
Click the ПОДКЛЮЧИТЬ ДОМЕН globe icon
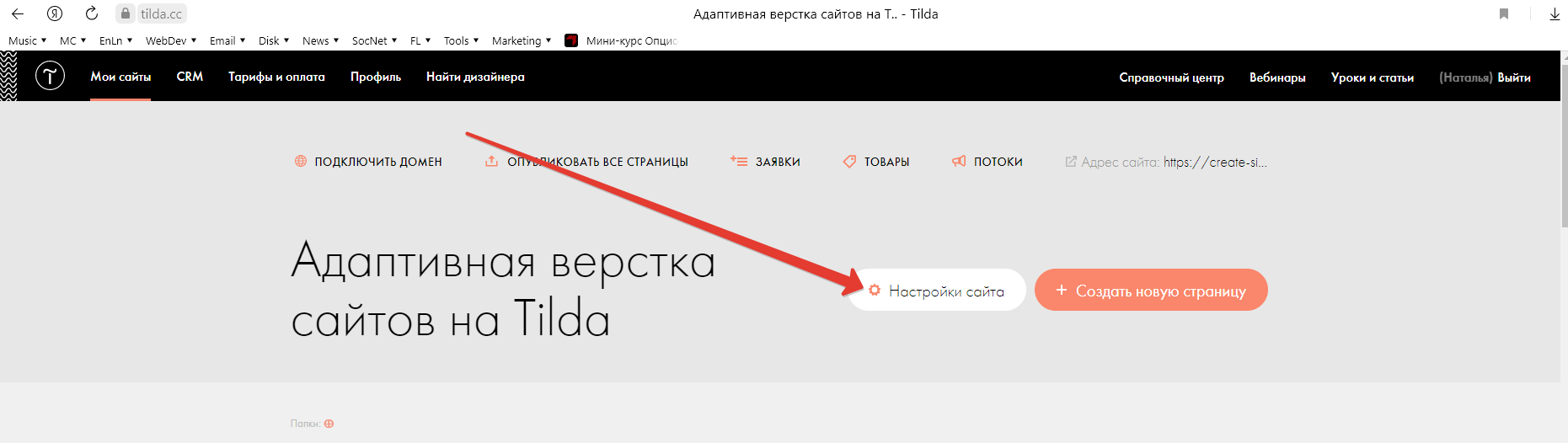(301, 161)
